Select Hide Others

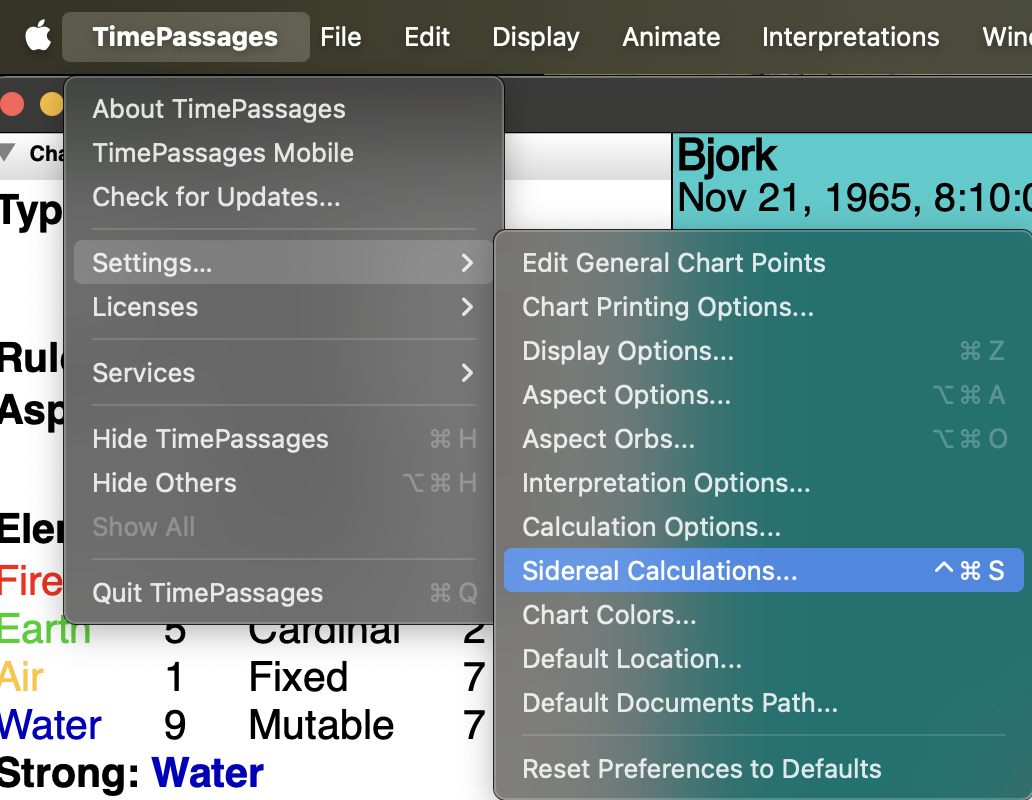click(x=284, y=483)
